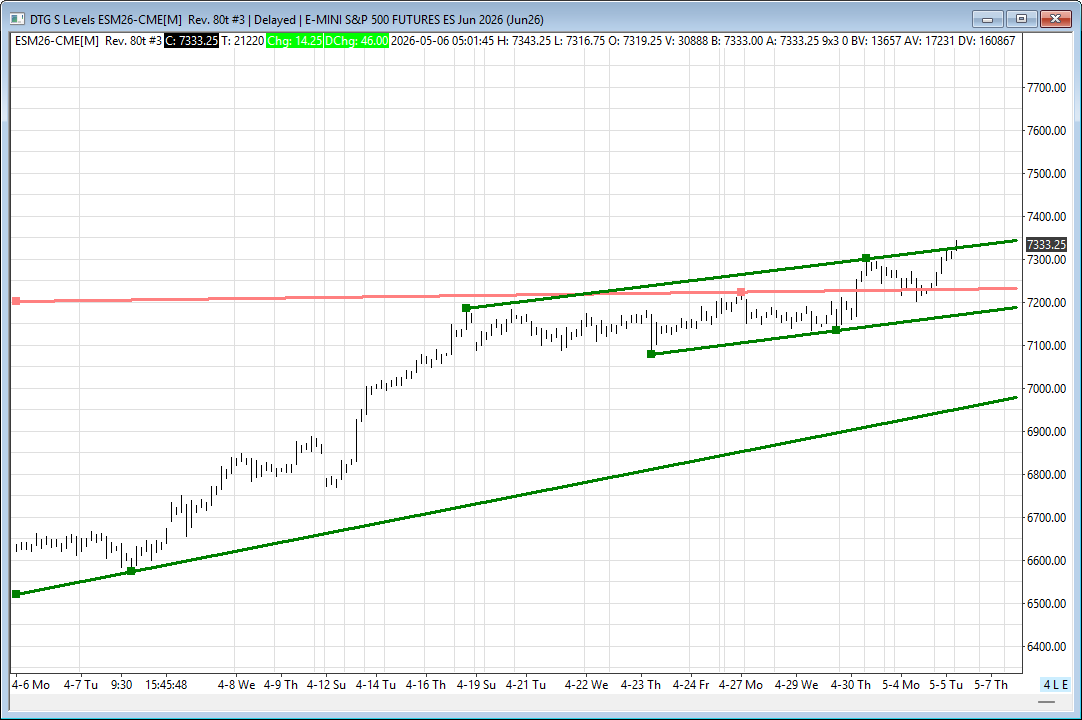Click the green DChg: 46.00 header field
This screenshot has width=1082, height=720.
pyautogui.click(x=357, y=41)
